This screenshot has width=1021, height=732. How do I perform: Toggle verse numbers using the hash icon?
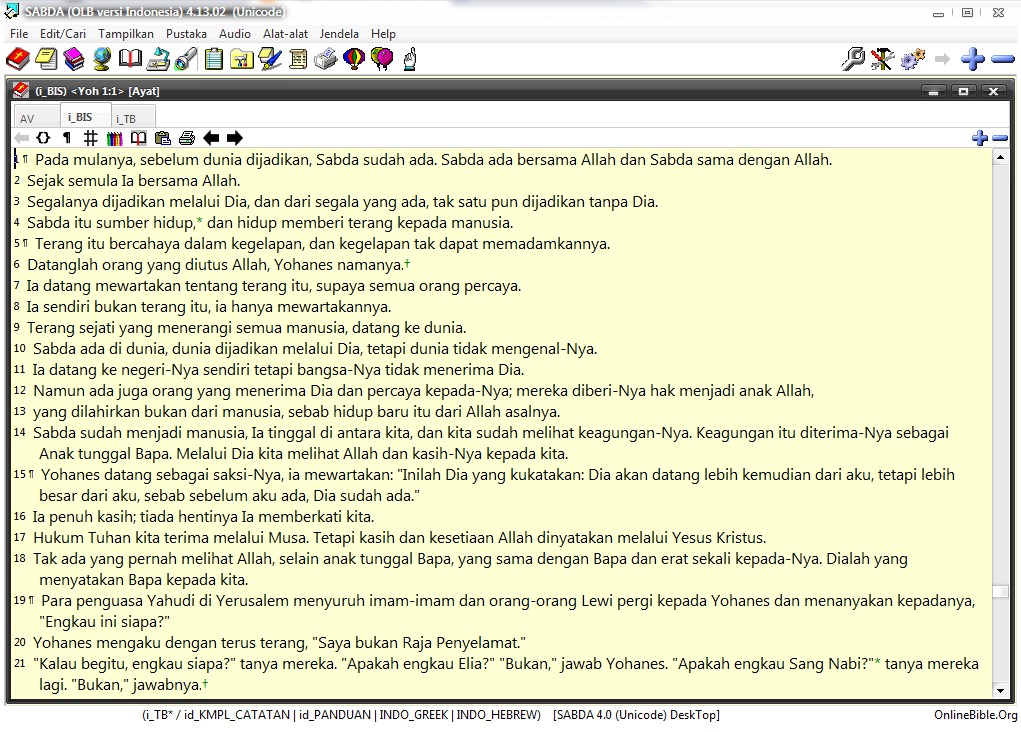(89, 137)
